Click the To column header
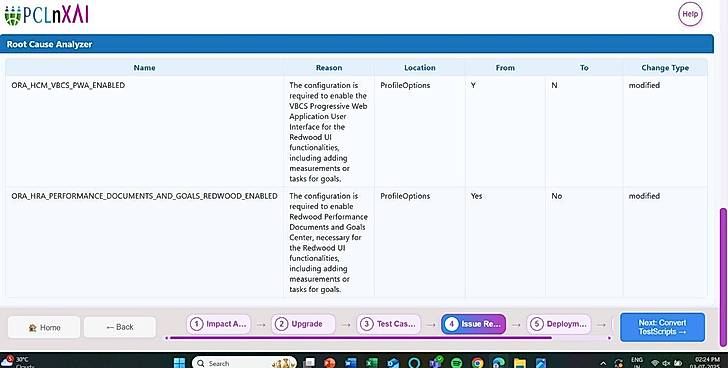 pos(584,68)
